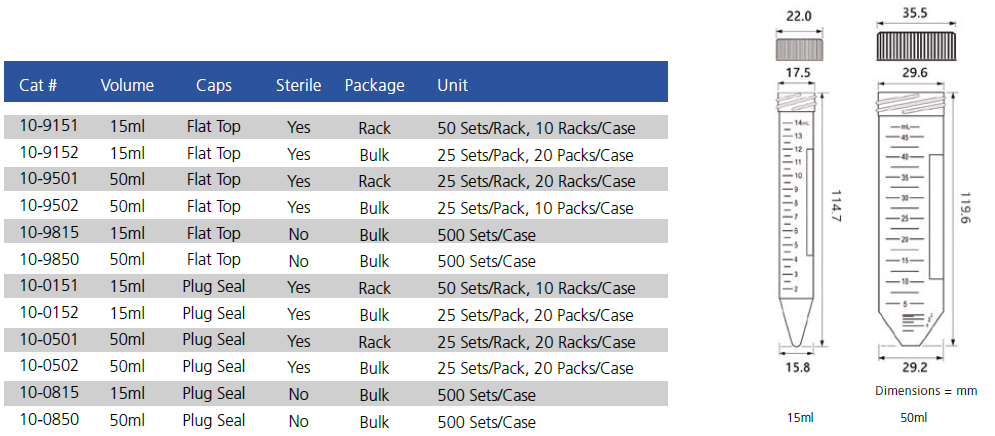The width and height of the screenshot is (995, 436).
Task: Click the "Cat #" column header
Action: tap(37, 85)
